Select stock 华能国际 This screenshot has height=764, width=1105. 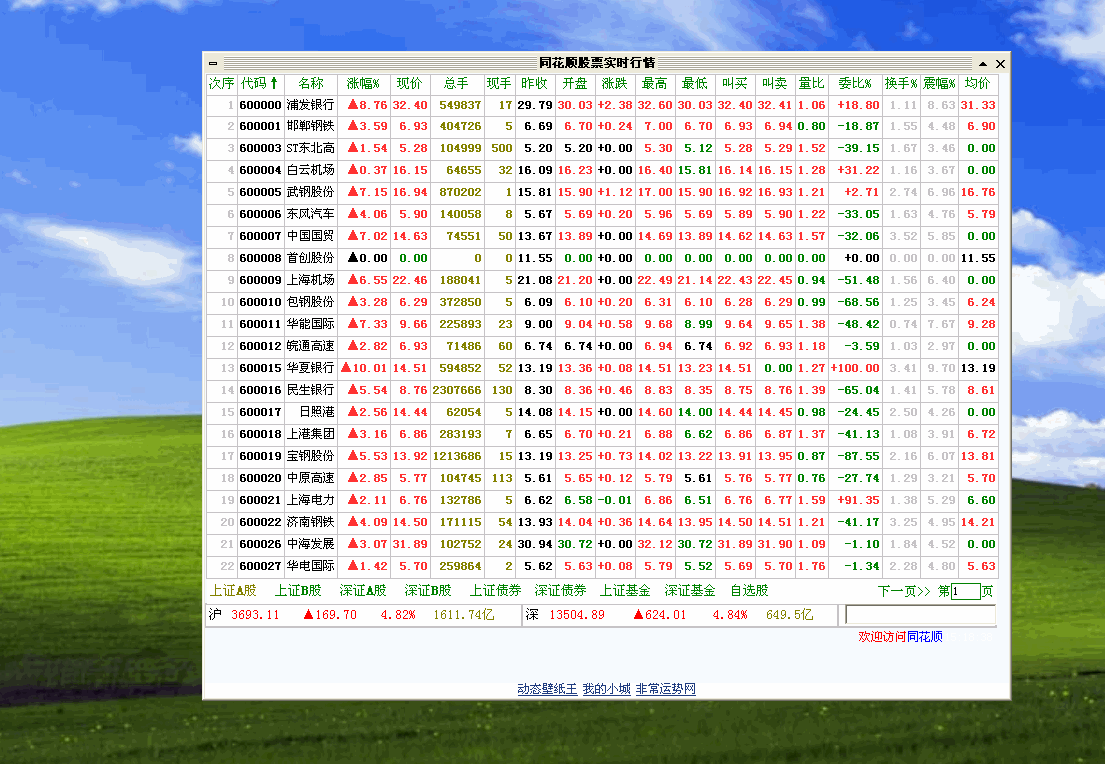(311, 324)
